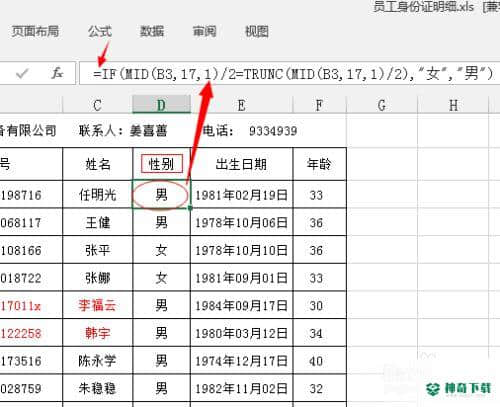Select column D header
This screenshot has height=407, width=500.
pyautogui.click(x=162, y=105)
